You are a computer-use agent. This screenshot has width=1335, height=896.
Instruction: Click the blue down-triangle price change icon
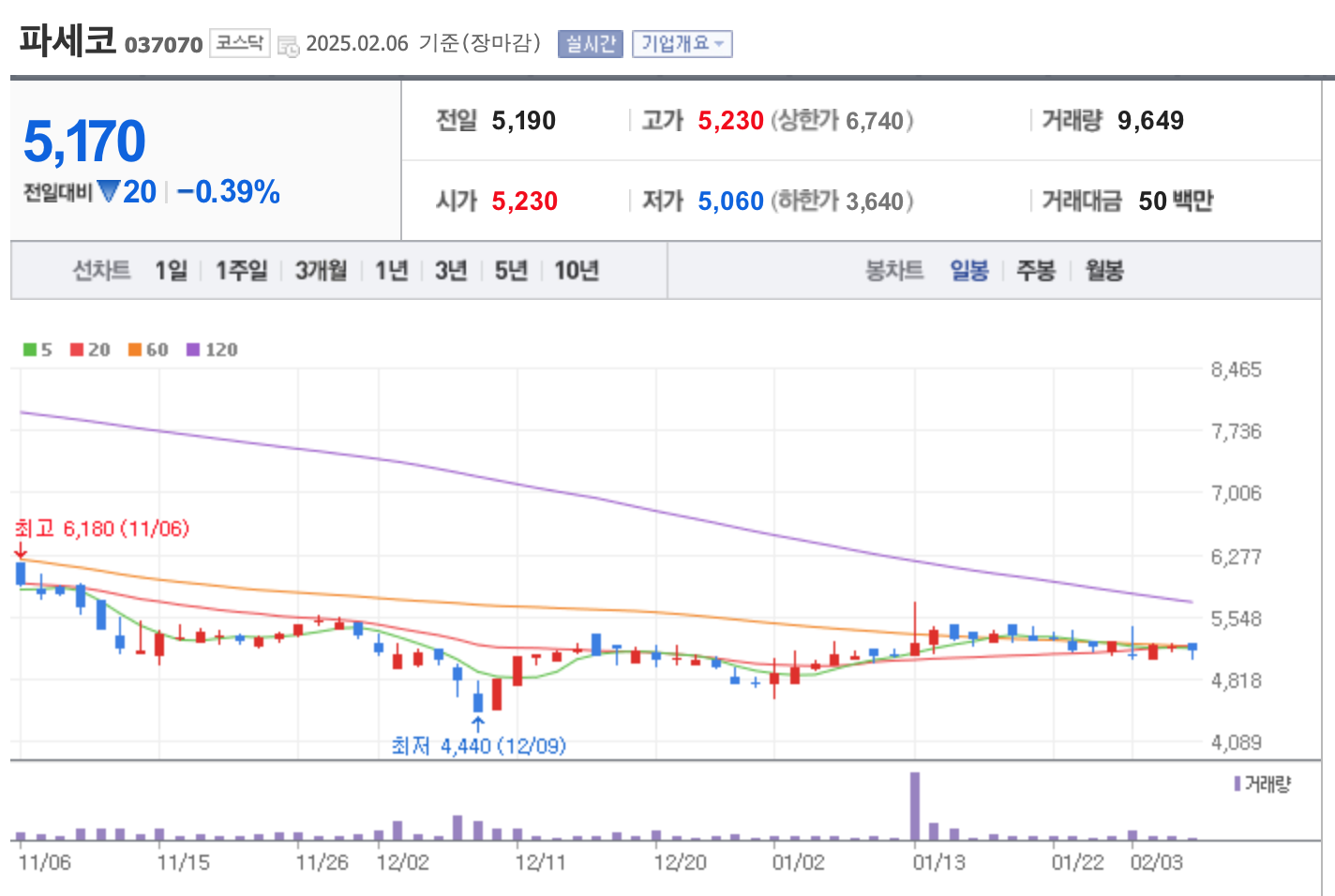(x=109, y=192)
